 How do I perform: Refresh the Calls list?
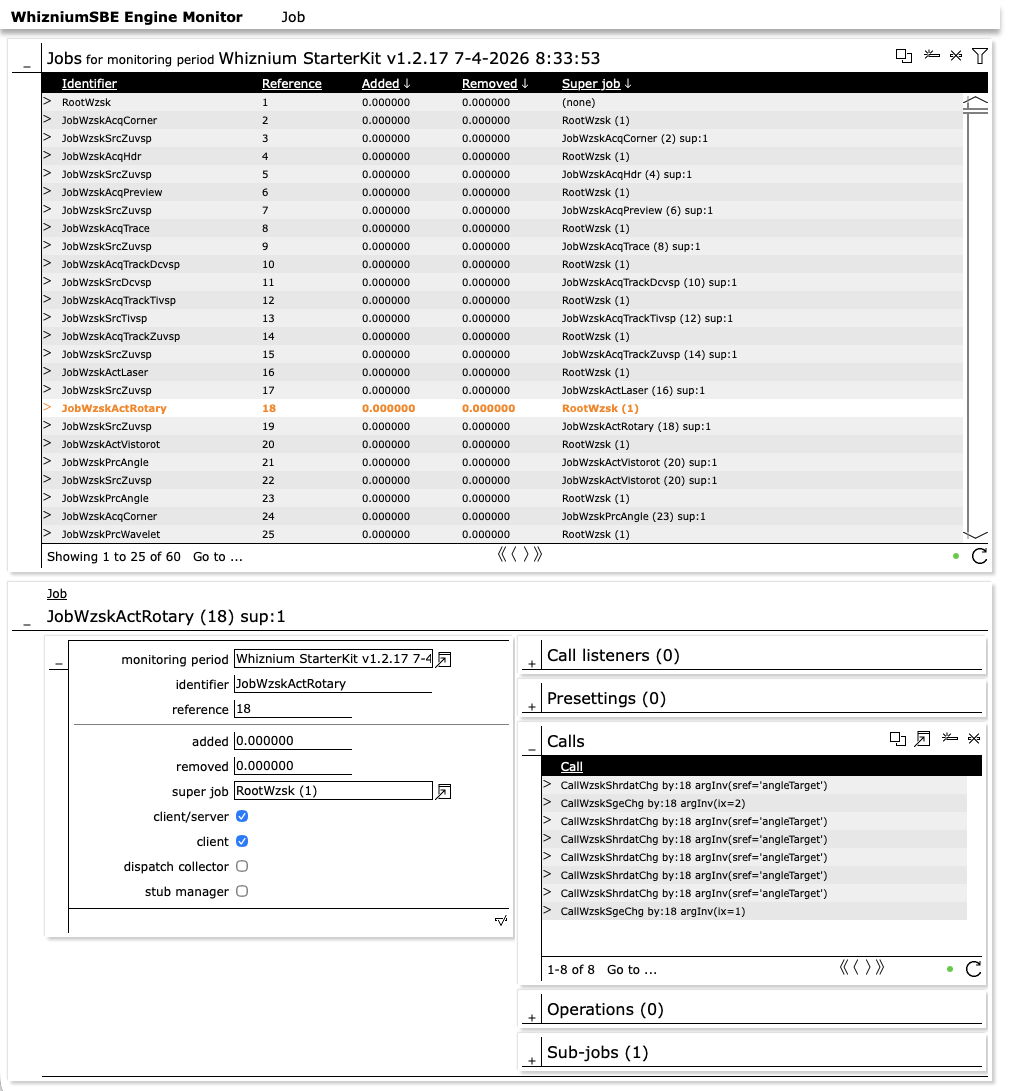click(x=974, y=969)
